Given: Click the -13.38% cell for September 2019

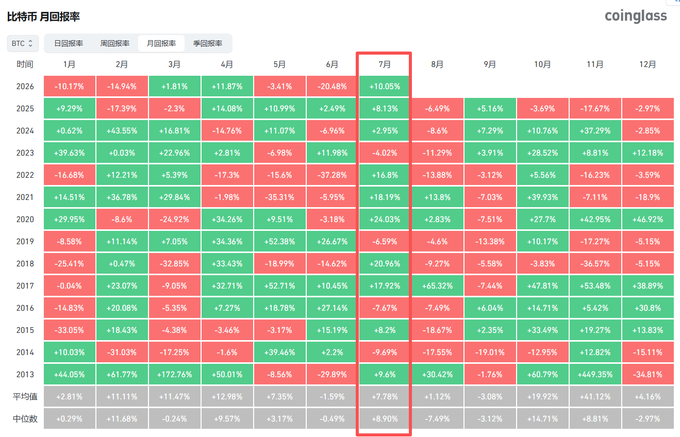Looking at the screenshot, I should 490,241.
